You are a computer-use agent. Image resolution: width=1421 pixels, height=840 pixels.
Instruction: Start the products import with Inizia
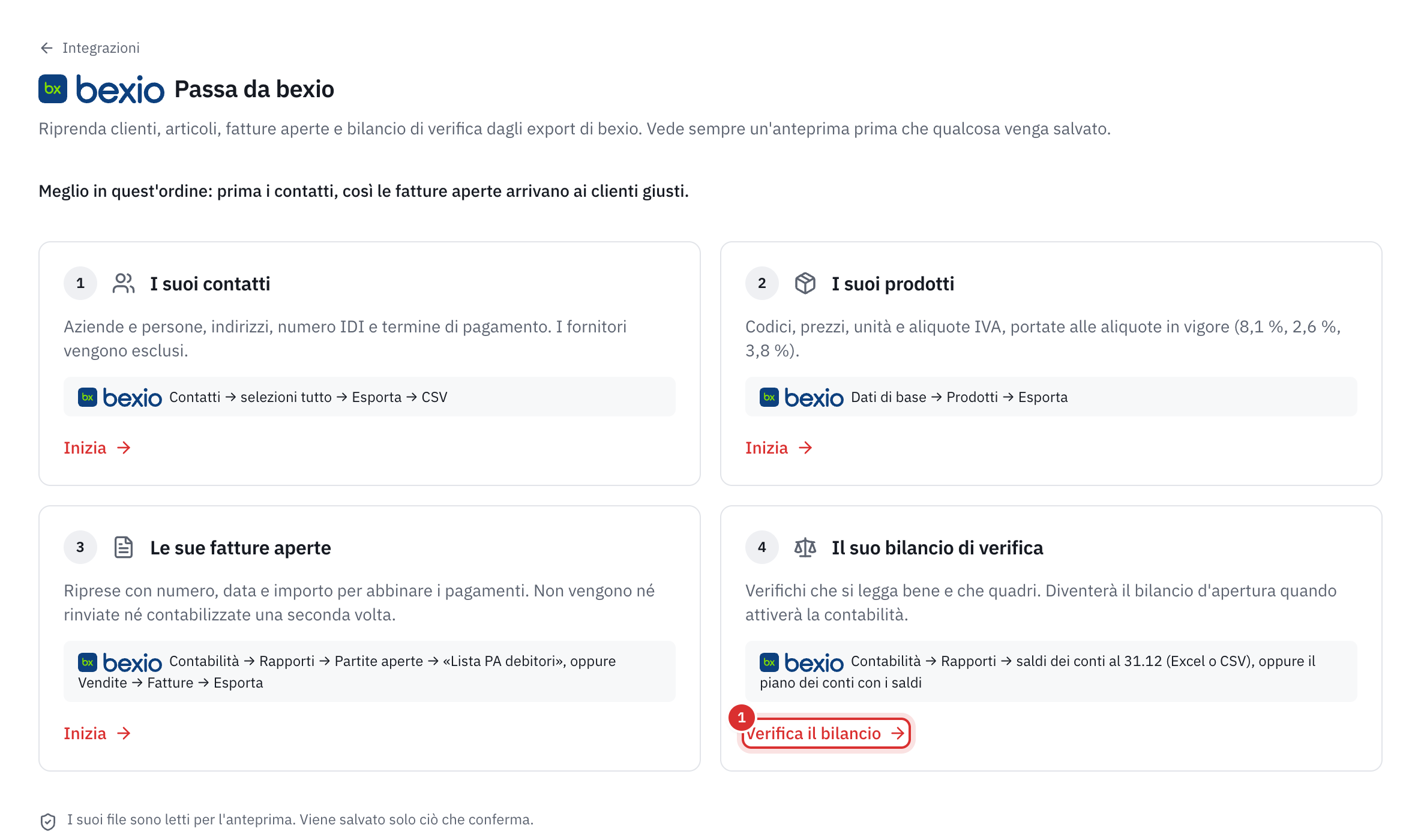click(x=779, y=448)
